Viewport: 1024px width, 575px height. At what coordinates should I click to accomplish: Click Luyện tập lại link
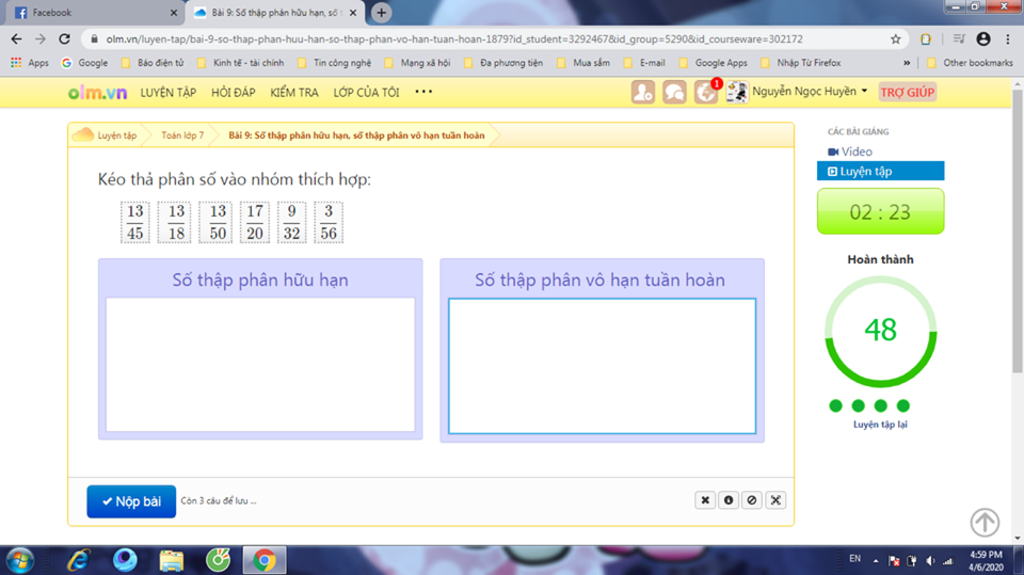(x=880, y=424)
